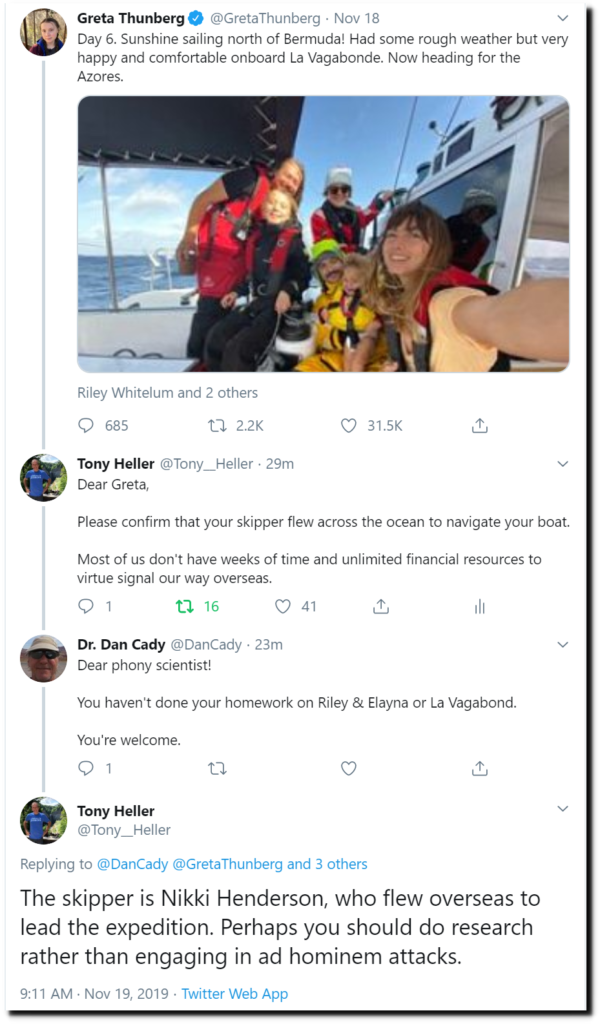
Task: View analytics for Tony Heller's tweet
Action: 480,606
